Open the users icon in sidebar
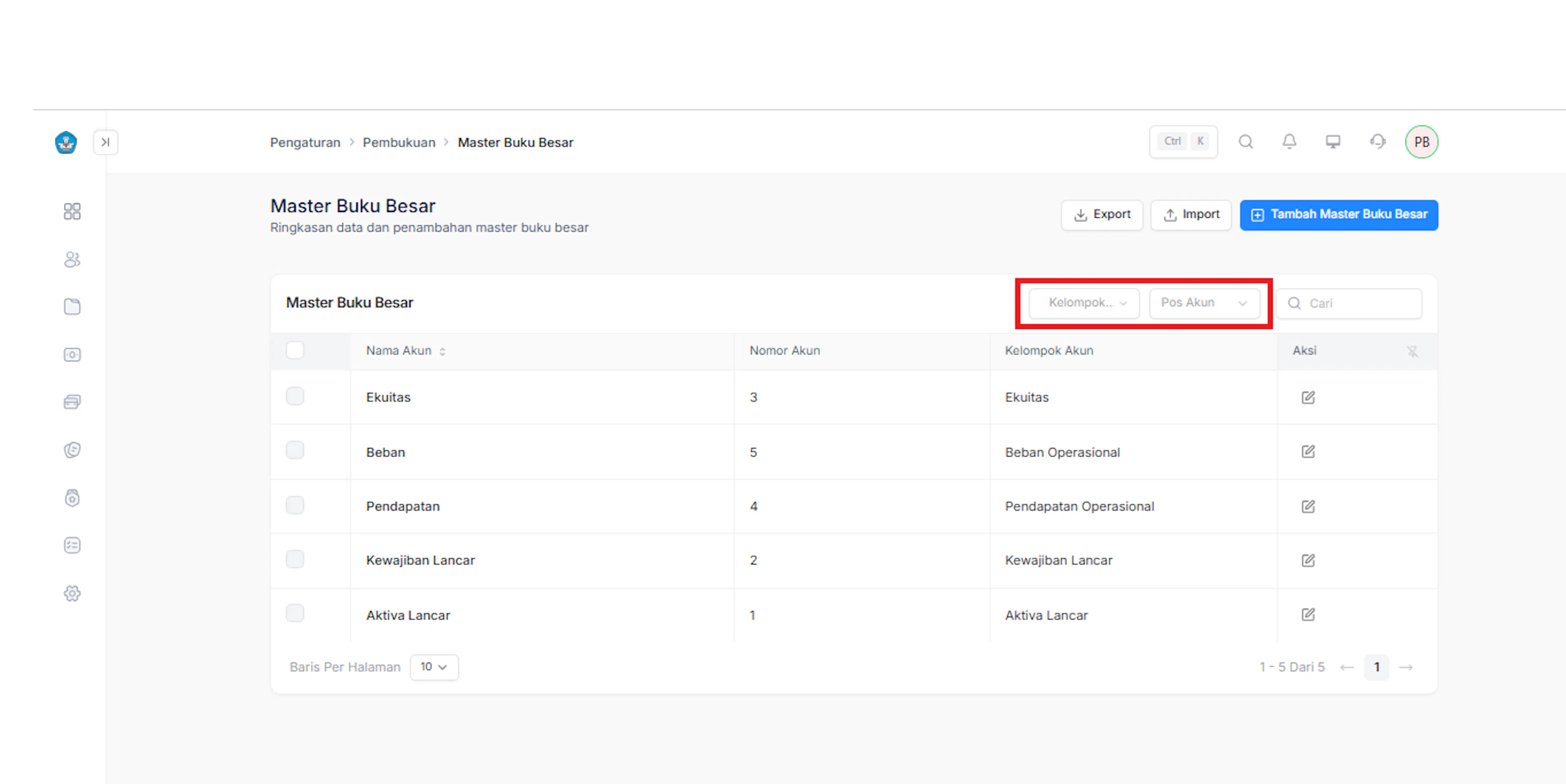Image resolution: width=1566 pixels, height=784 pixels. pos(72,260)
